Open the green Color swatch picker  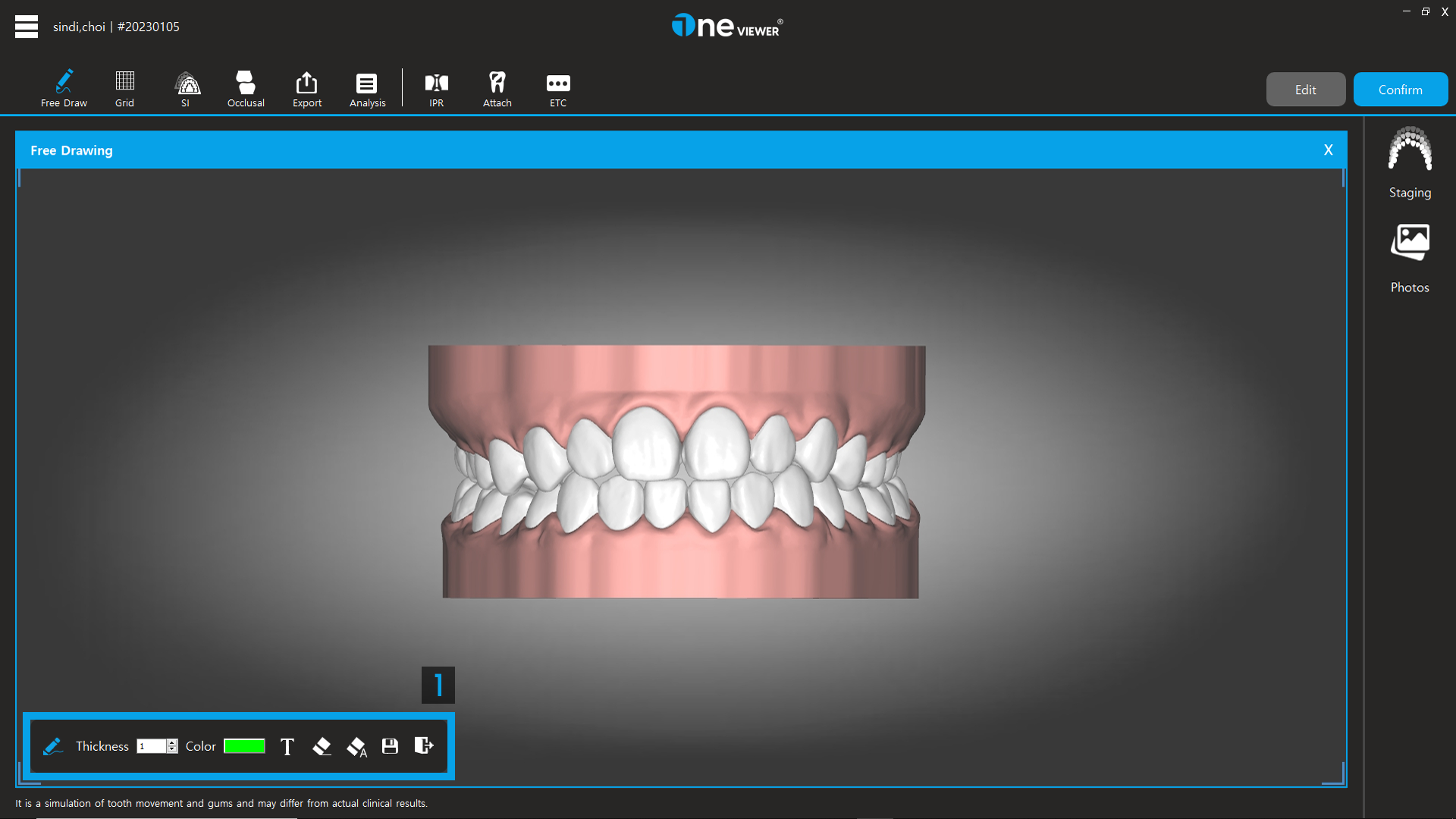pos(244,746)
